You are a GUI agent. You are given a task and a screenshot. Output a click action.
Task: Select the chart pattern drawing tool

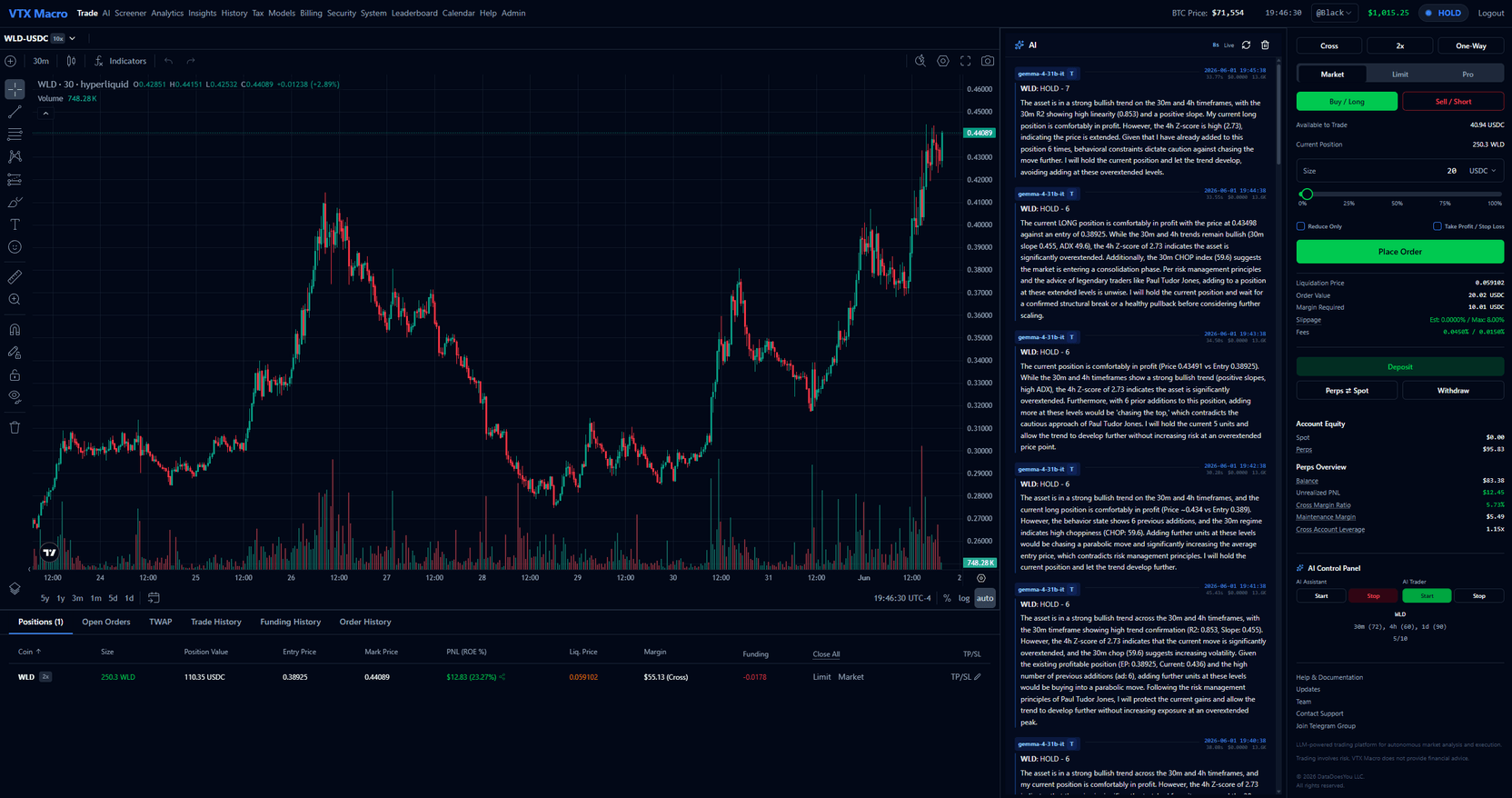click(x=15, y=157)
